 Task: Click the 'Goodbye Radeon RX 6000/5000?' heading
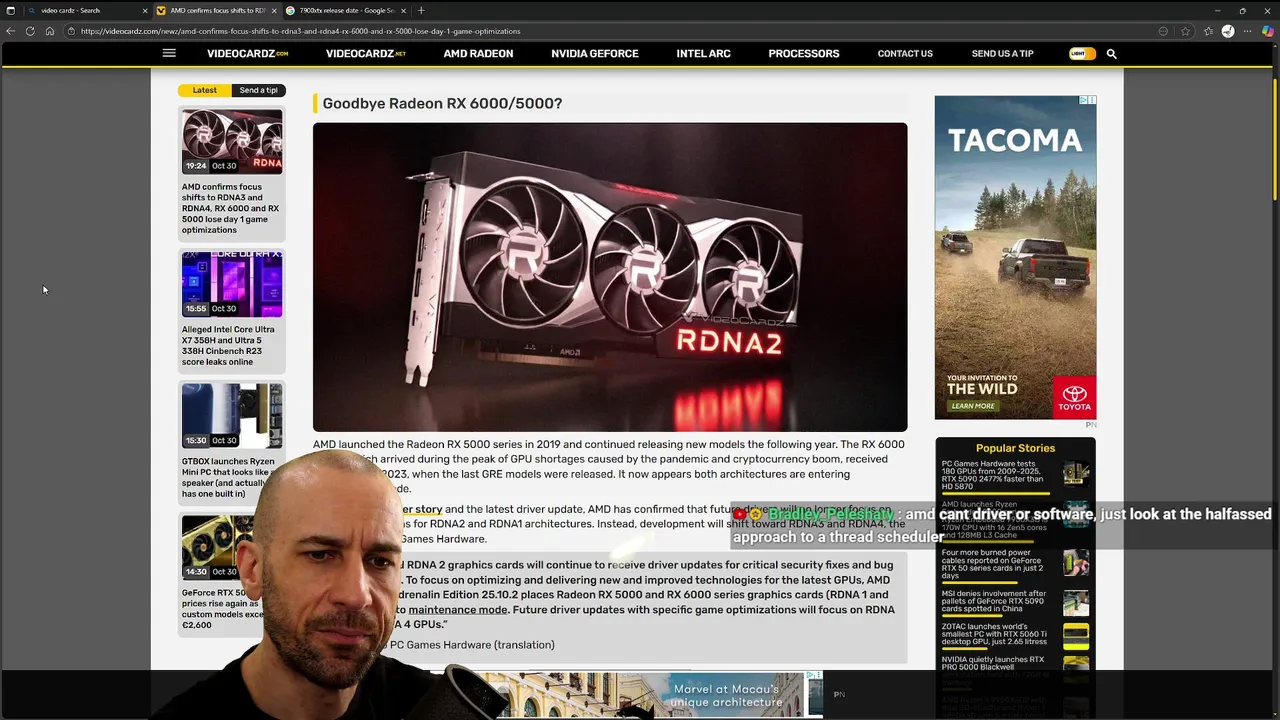442,103
